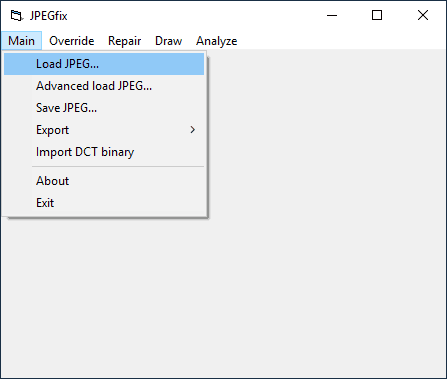
Task: Click the JPEGfix window title text
Action: [x=49, y=16]
